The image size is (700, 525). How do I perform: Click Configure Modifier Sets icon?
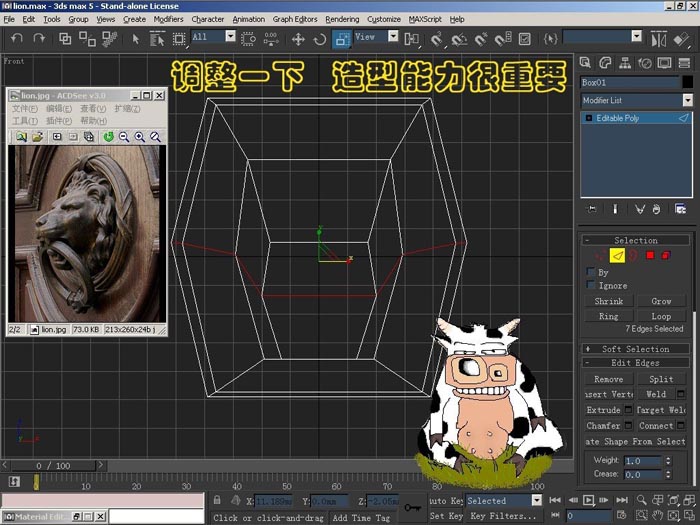[680, 209]
